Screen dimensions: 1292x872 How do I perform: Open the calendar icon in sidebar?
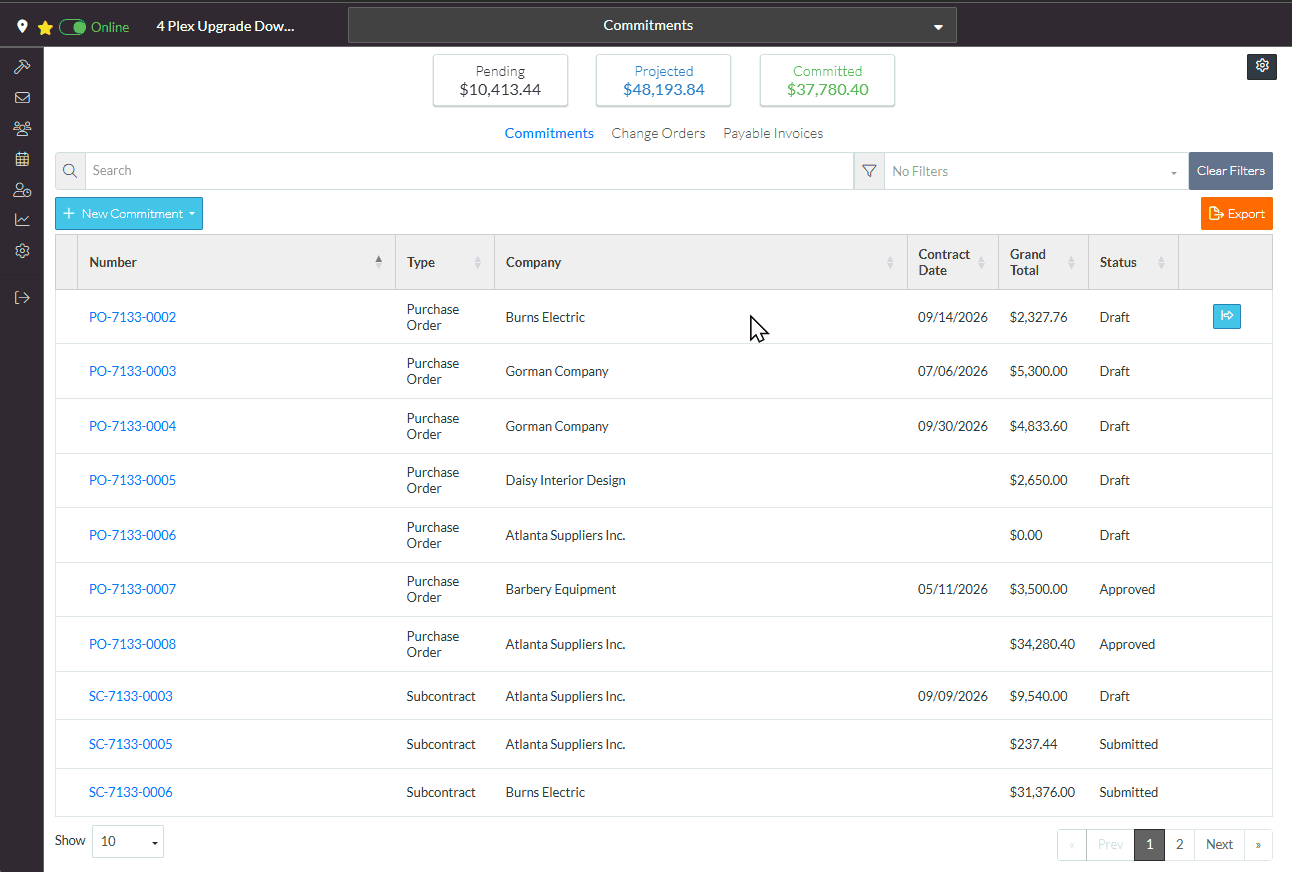22,159
